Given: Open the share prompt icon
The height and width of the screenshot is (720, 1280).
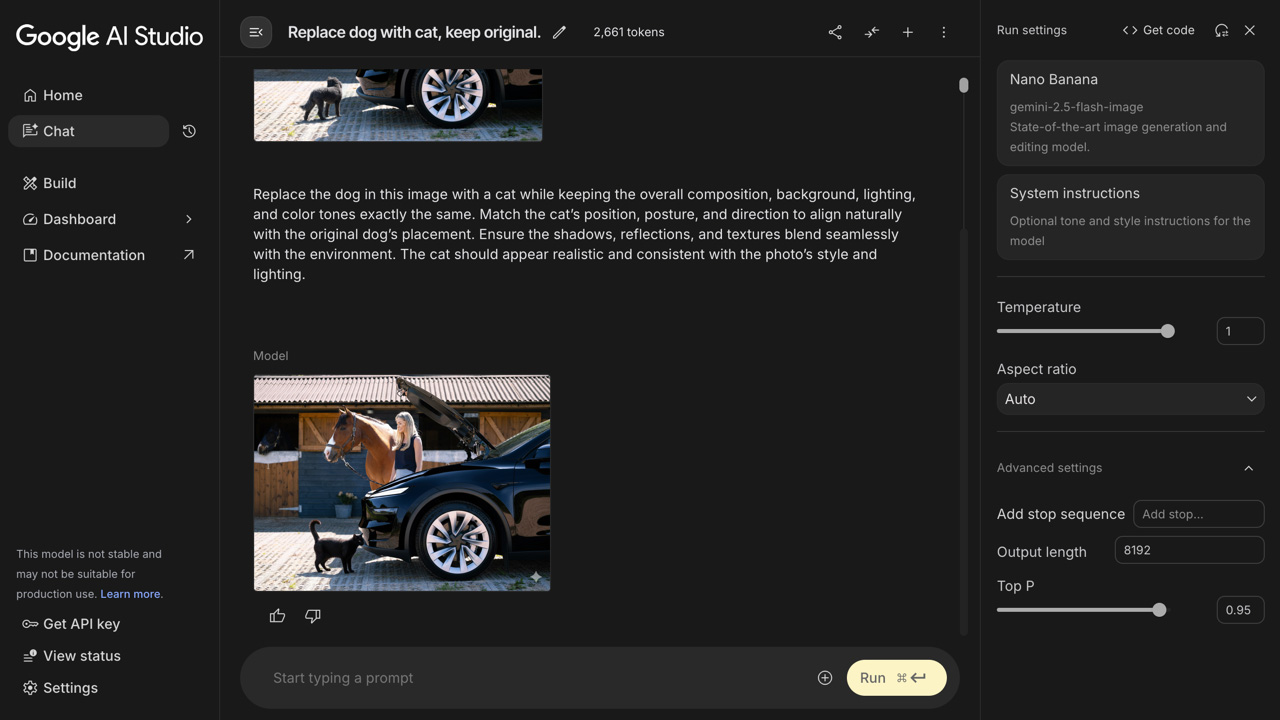Looking at the screenshot, I should tap(835, 32).
